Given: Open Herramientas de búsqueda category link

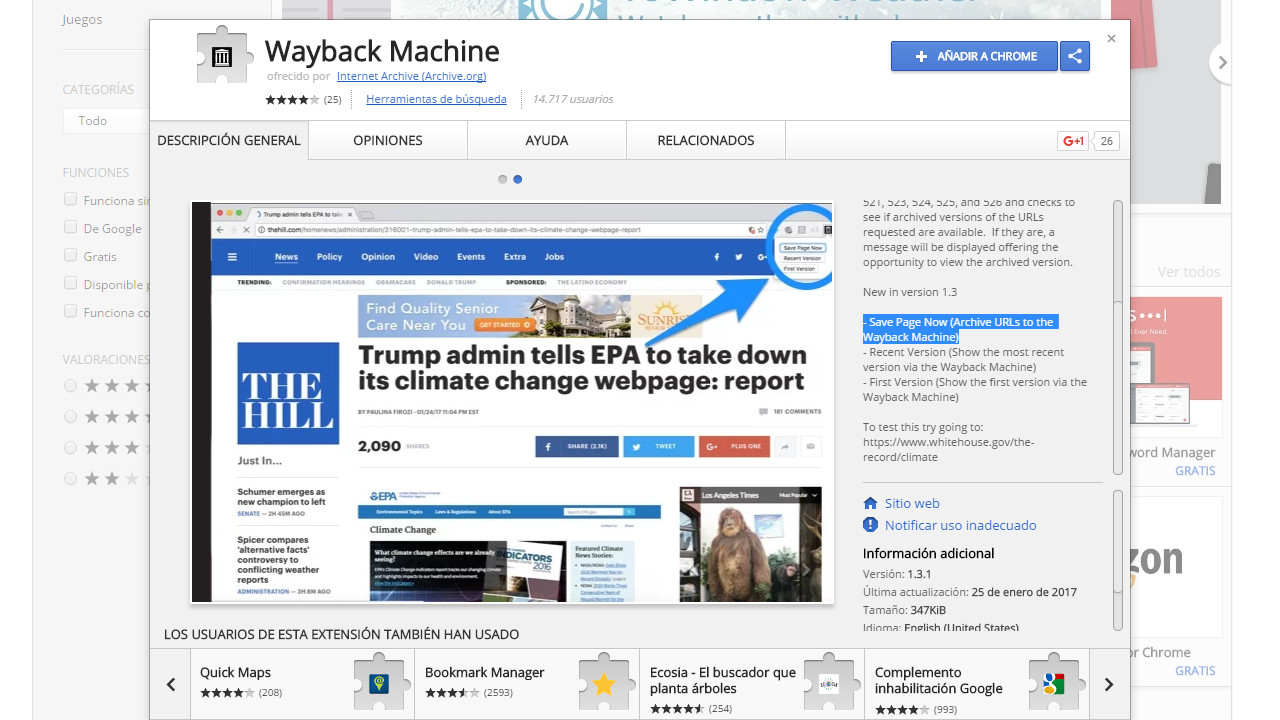Looking at the screenshot, I should point(436,99).
